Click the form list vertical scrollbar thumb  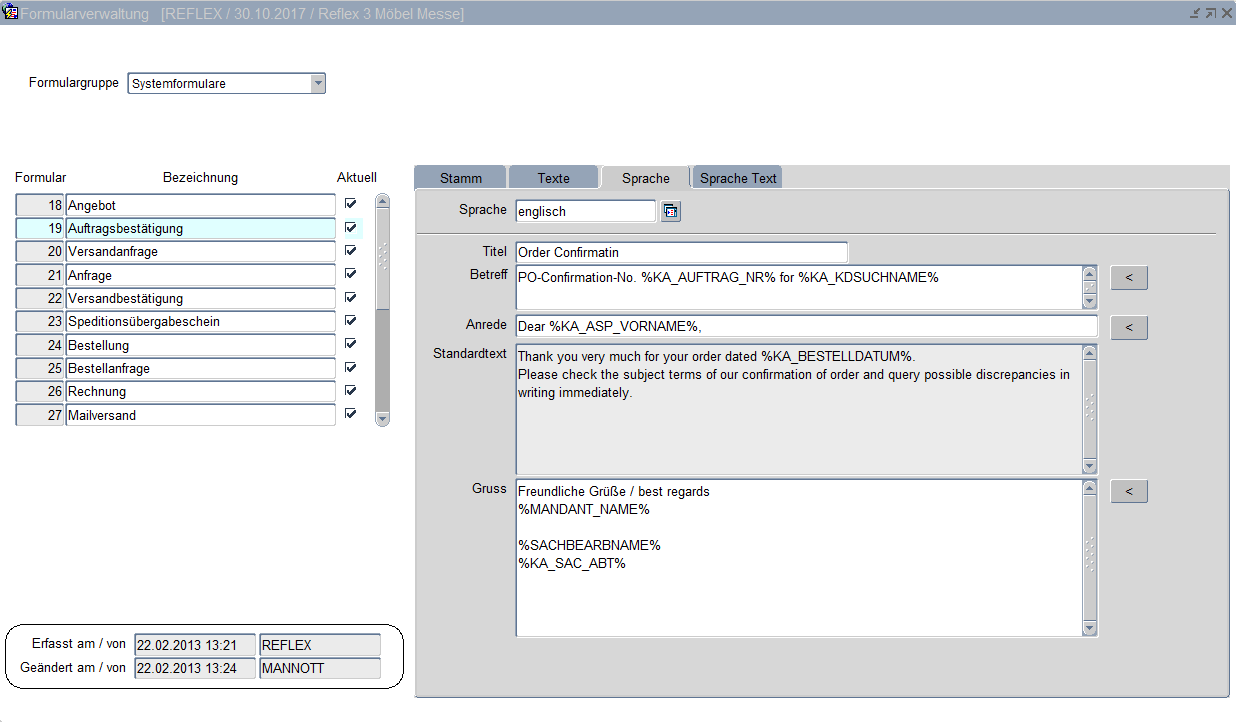tap(382, 256)
